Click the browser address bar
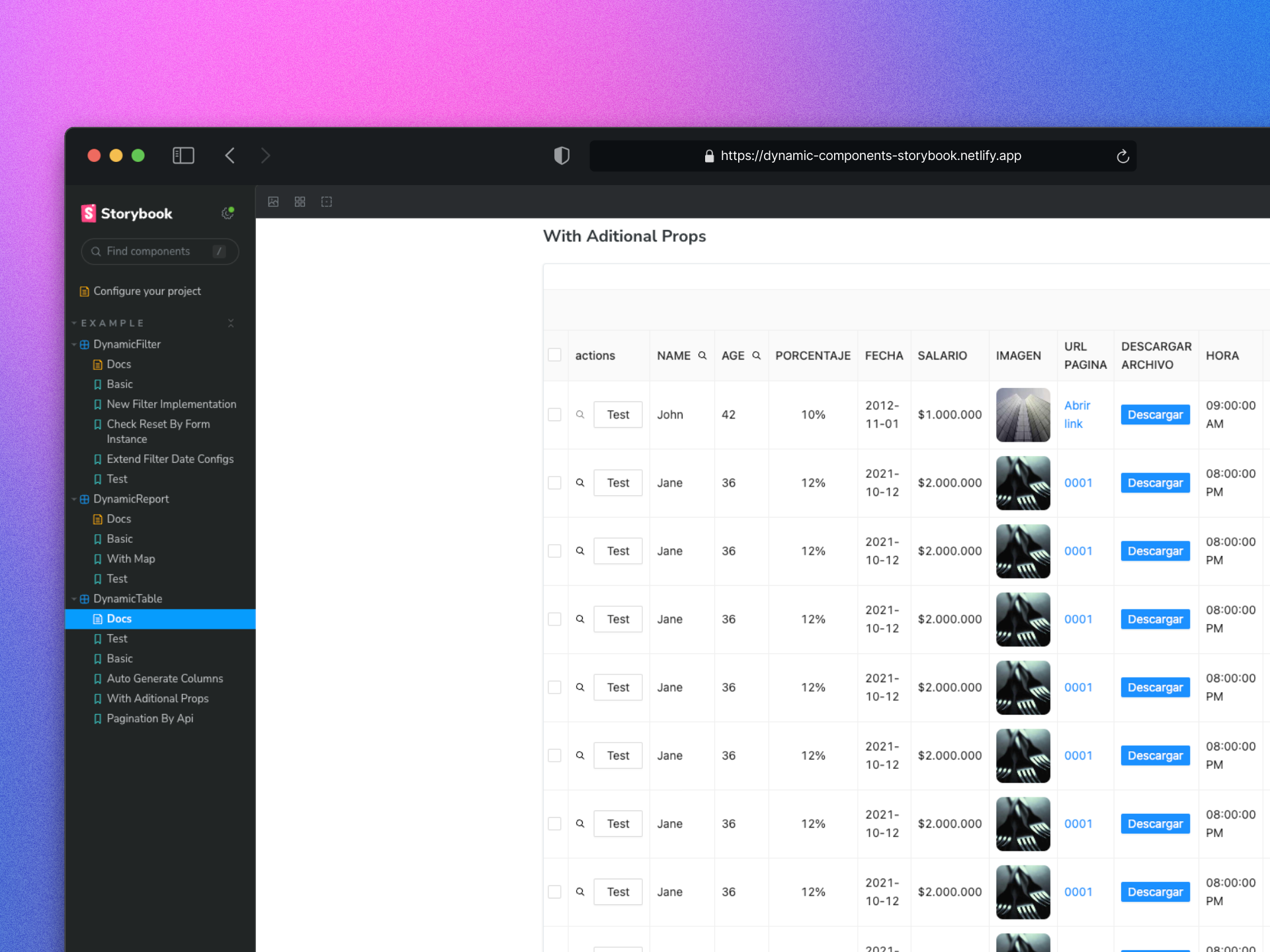The image size is (1270, 952). pyautogui.click(x=863, y=156)
